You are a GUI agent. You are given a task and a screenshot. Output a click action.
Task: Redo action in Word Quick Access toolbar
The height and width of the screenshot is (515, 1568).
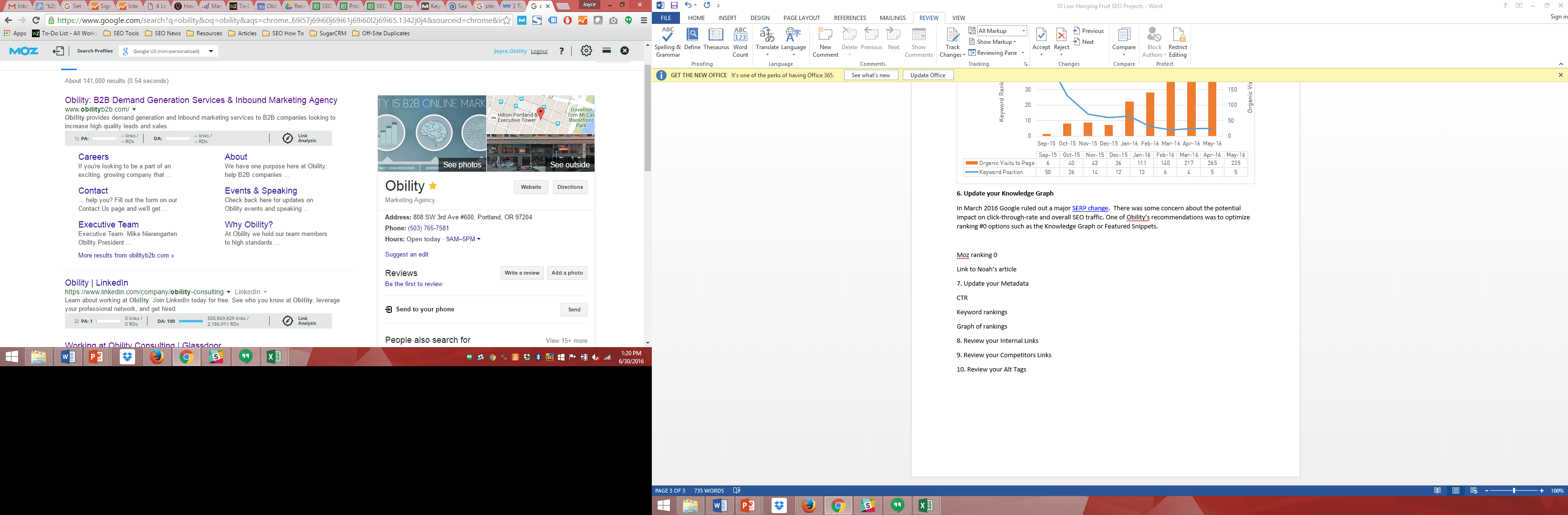(707, 5)
